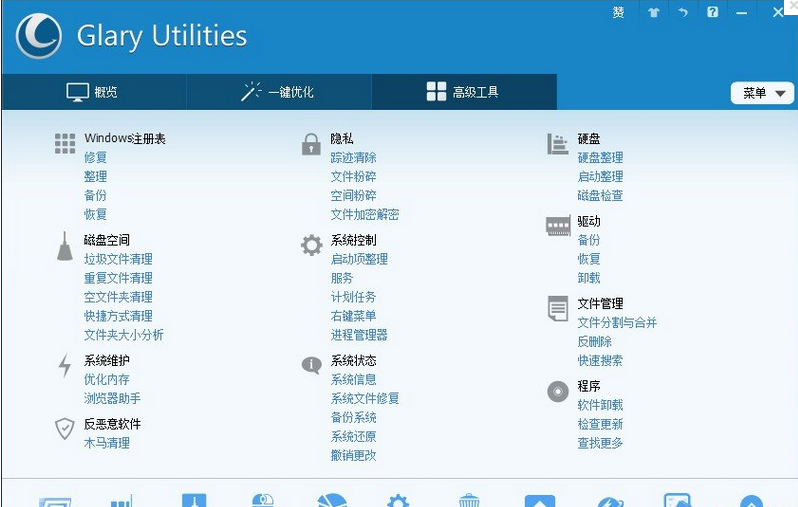Image resolution: width=798 pixels, height=507 pixels.
Task: Switch to the 概览 tab
Action: 93,92
